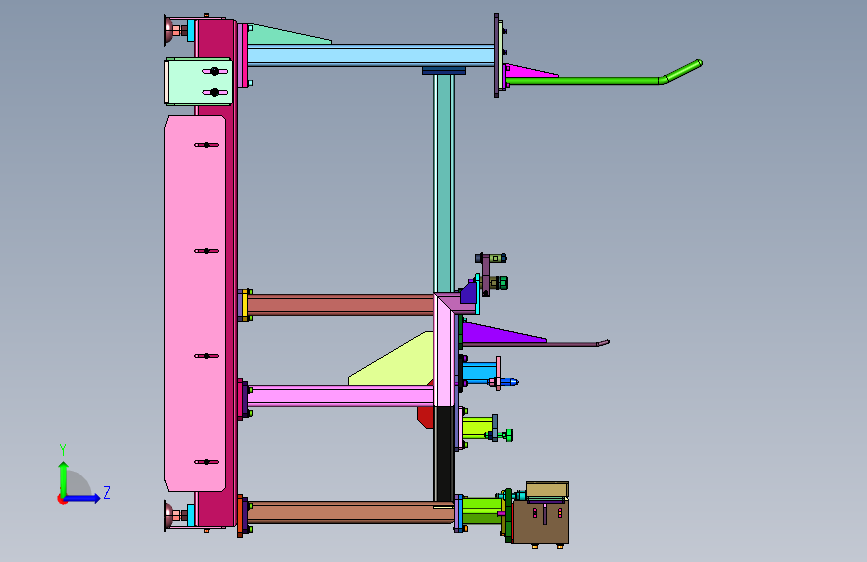Select the sky blue air cylinder body
867x562 pixels.
(x=479, y=371)
